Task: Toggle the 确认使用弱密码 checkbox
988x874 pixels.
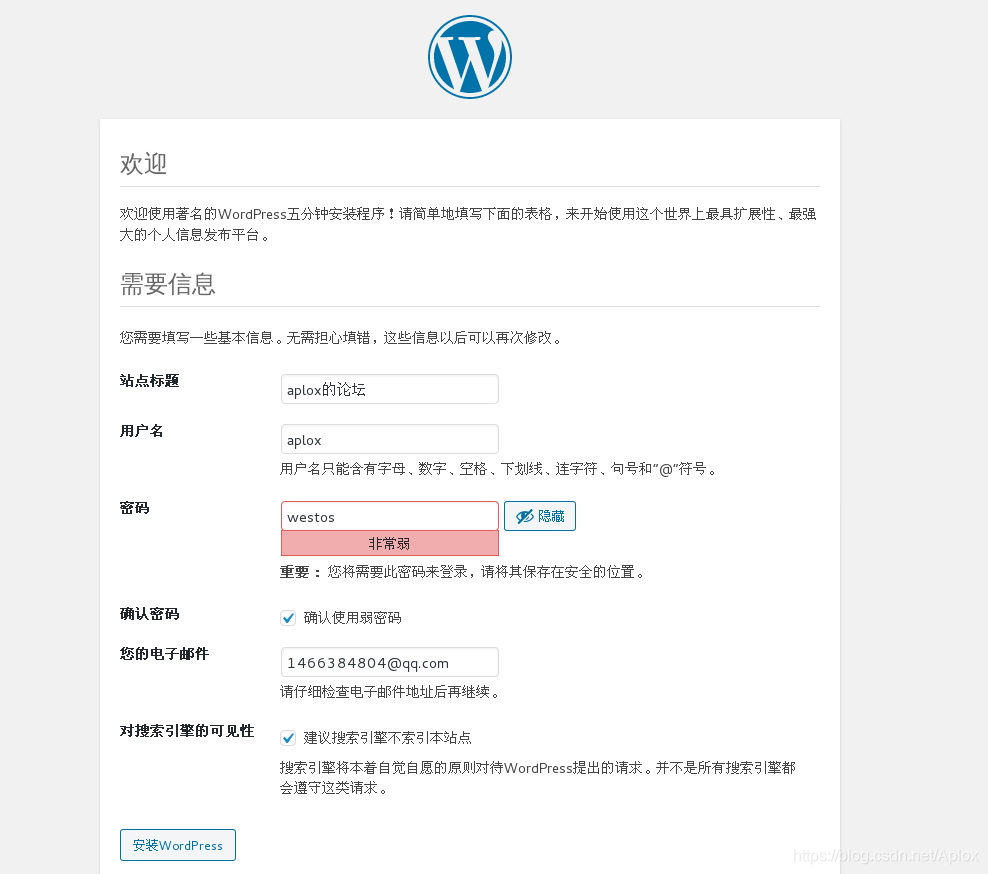Action: (288, 618)
